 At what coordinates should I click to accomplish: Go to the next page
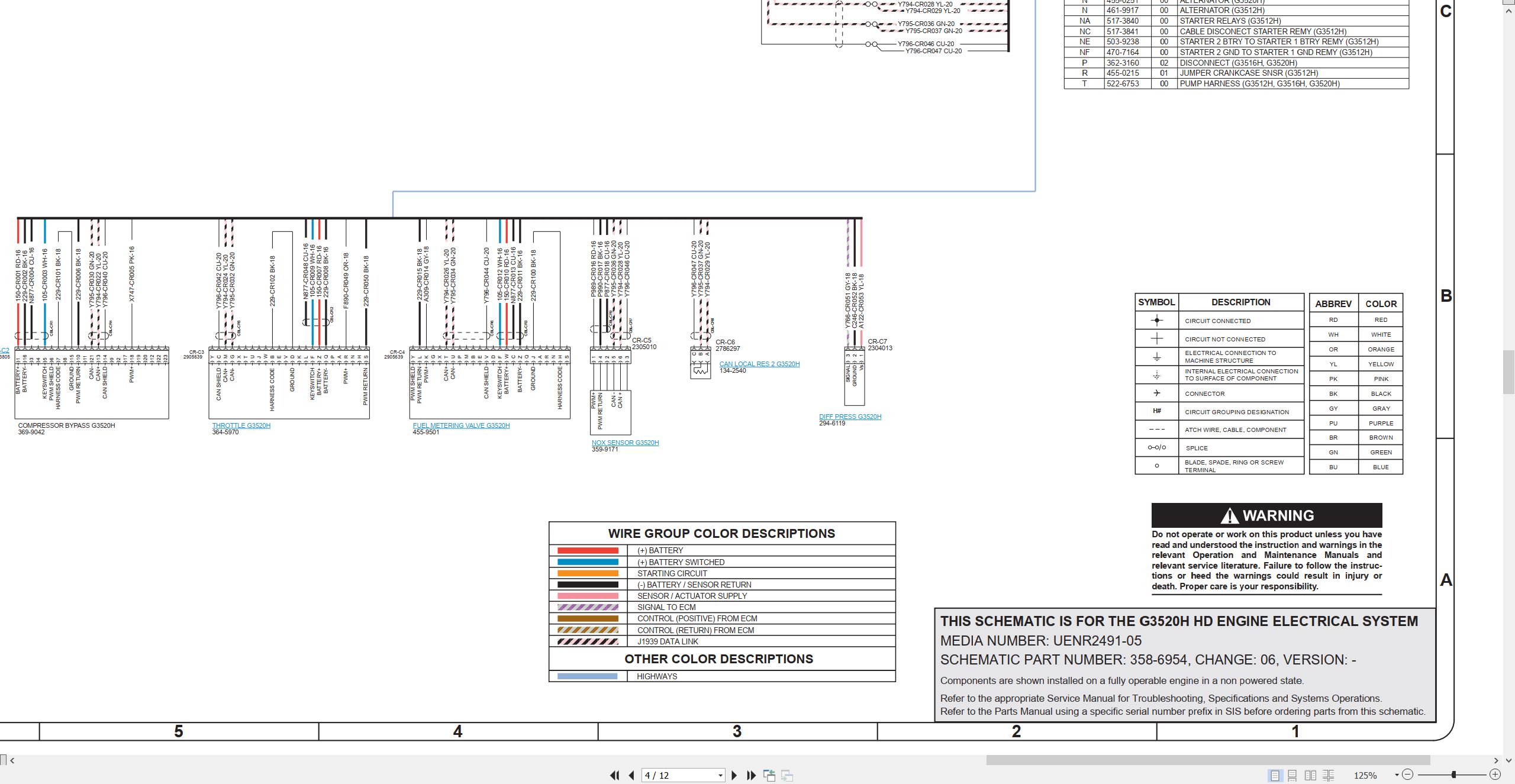click(734, 775)
